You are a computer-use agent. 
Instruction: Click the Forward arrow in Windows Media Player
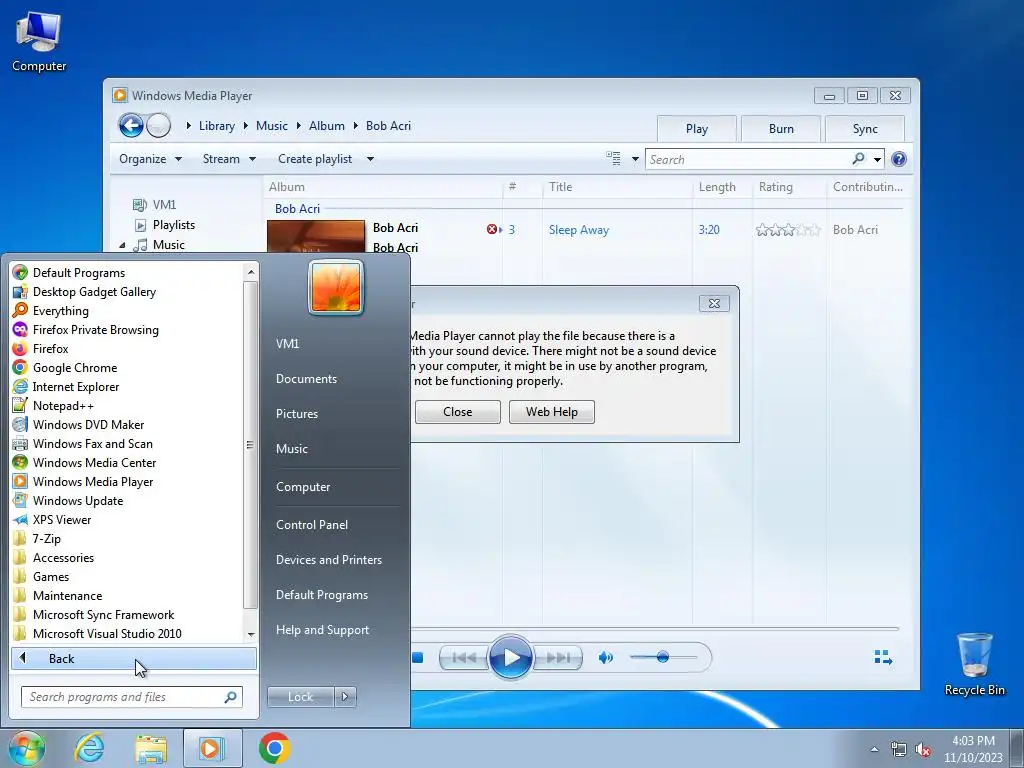pyautogui.click(x=158, y=125)
